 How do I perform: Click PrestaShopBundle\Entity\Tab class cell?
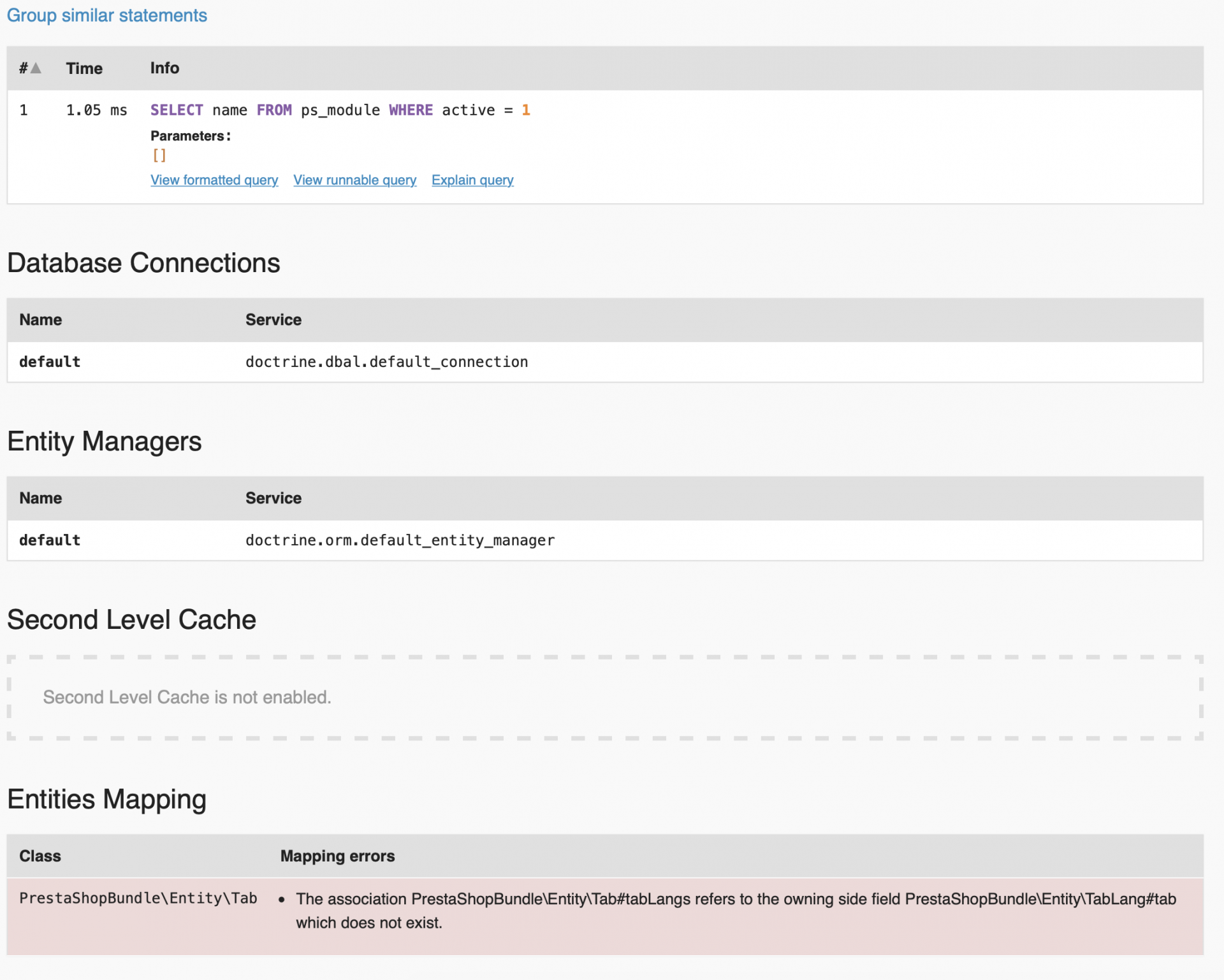coord(138,898)
